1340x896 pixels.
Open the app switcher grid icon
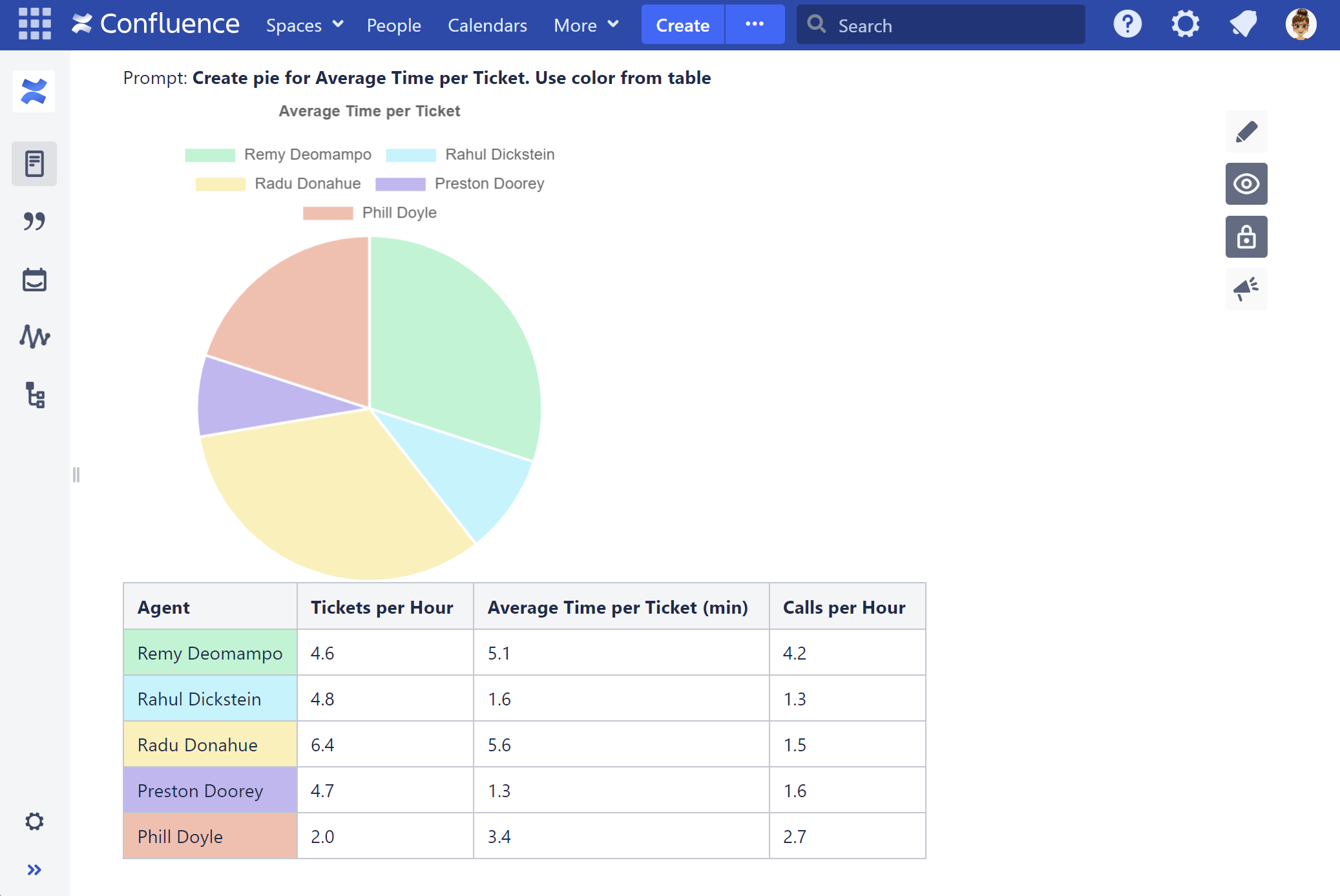34,25
